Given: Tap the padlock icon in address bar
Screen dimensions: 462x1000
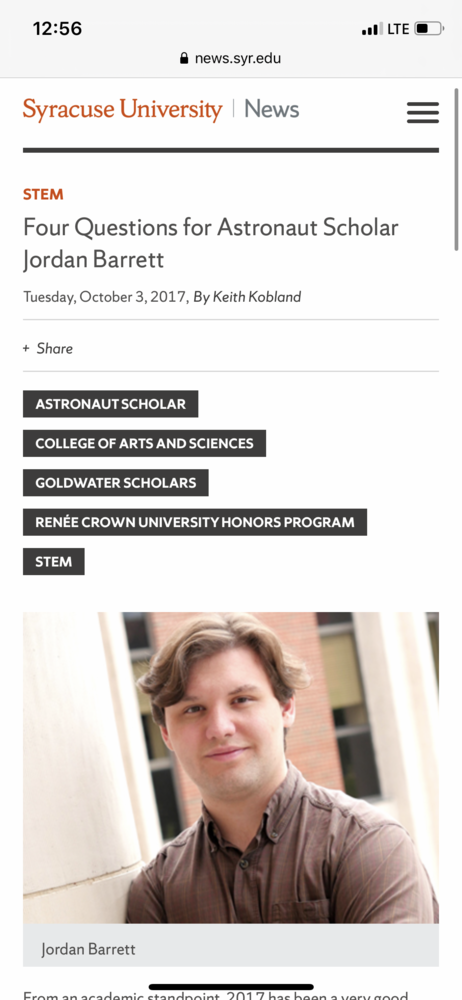Looking at the screenshot, I should 184,58.
